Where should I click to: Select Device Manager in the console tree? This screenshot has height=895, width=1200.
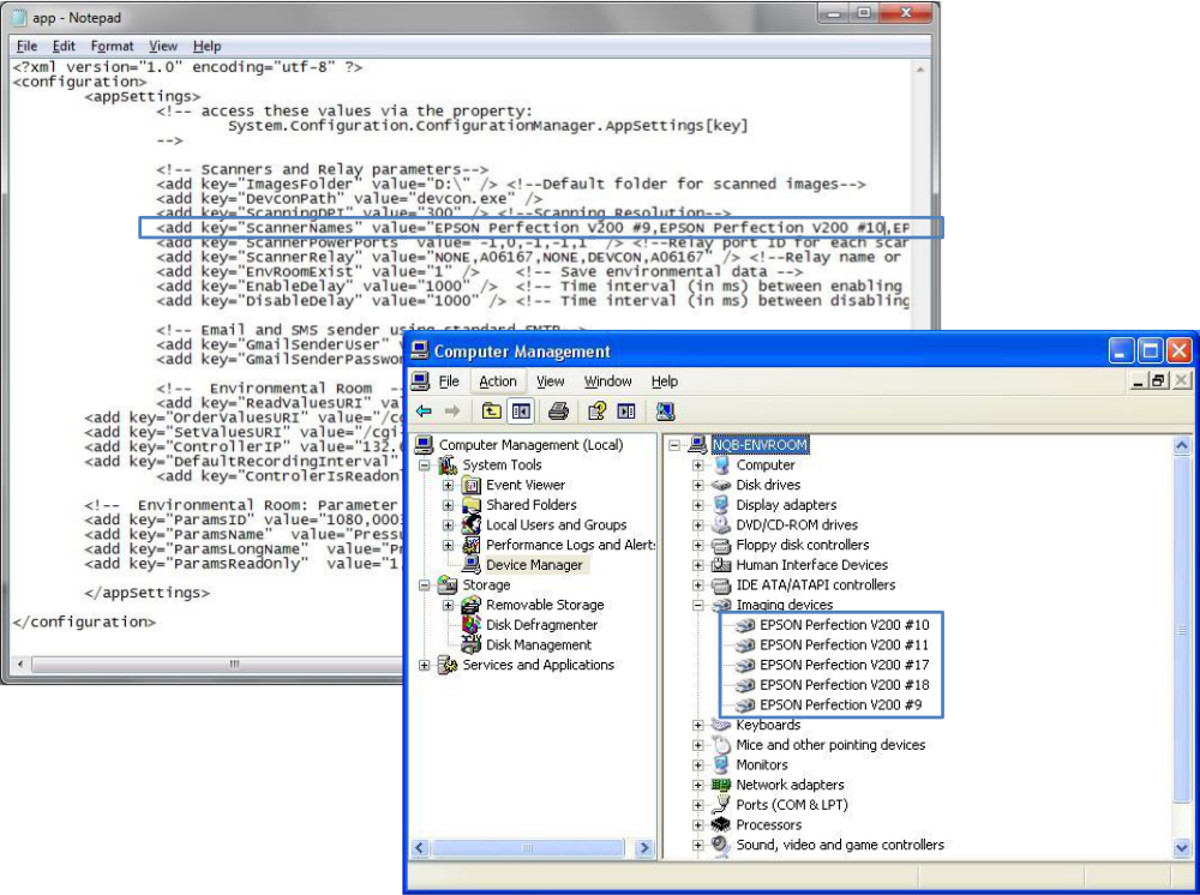pos(533,565)
